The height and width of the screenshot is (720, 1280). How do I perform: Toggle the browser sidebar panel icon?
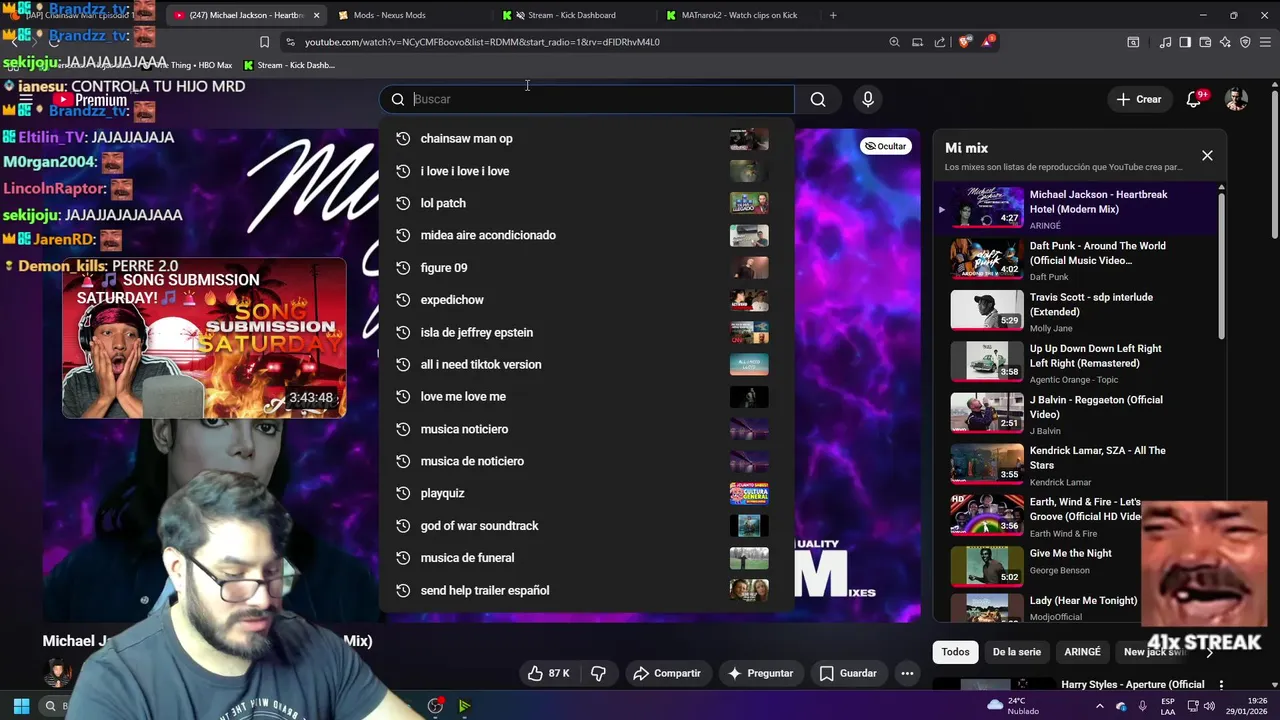tap(1185, 42)
